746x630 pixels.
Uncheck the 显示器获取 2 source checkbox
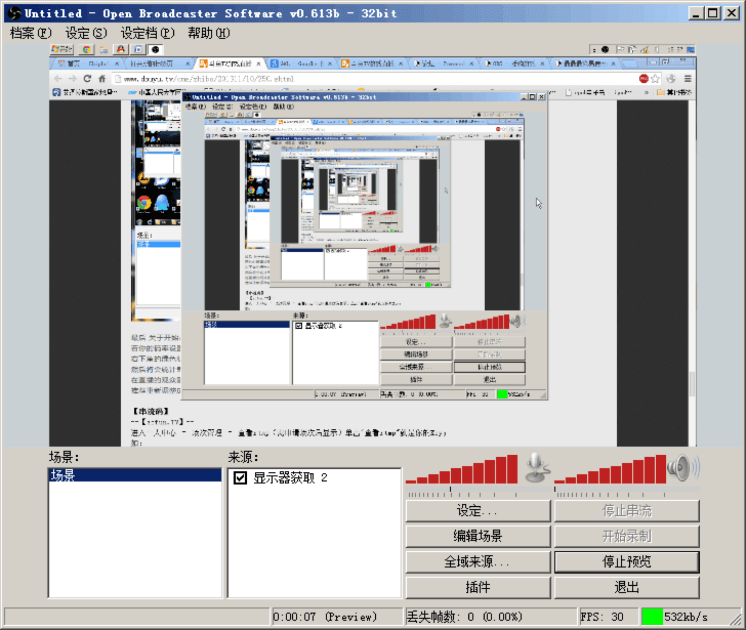[x=240, y=478]
